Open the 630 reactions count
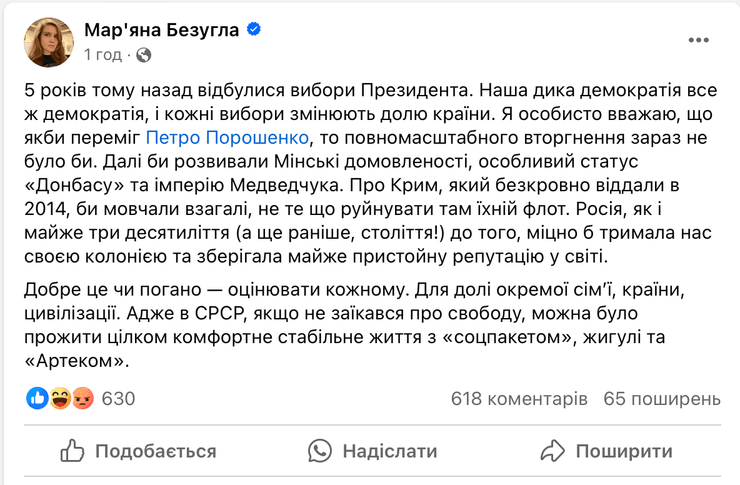Screen dimensions: 740x485 [118, 399]
